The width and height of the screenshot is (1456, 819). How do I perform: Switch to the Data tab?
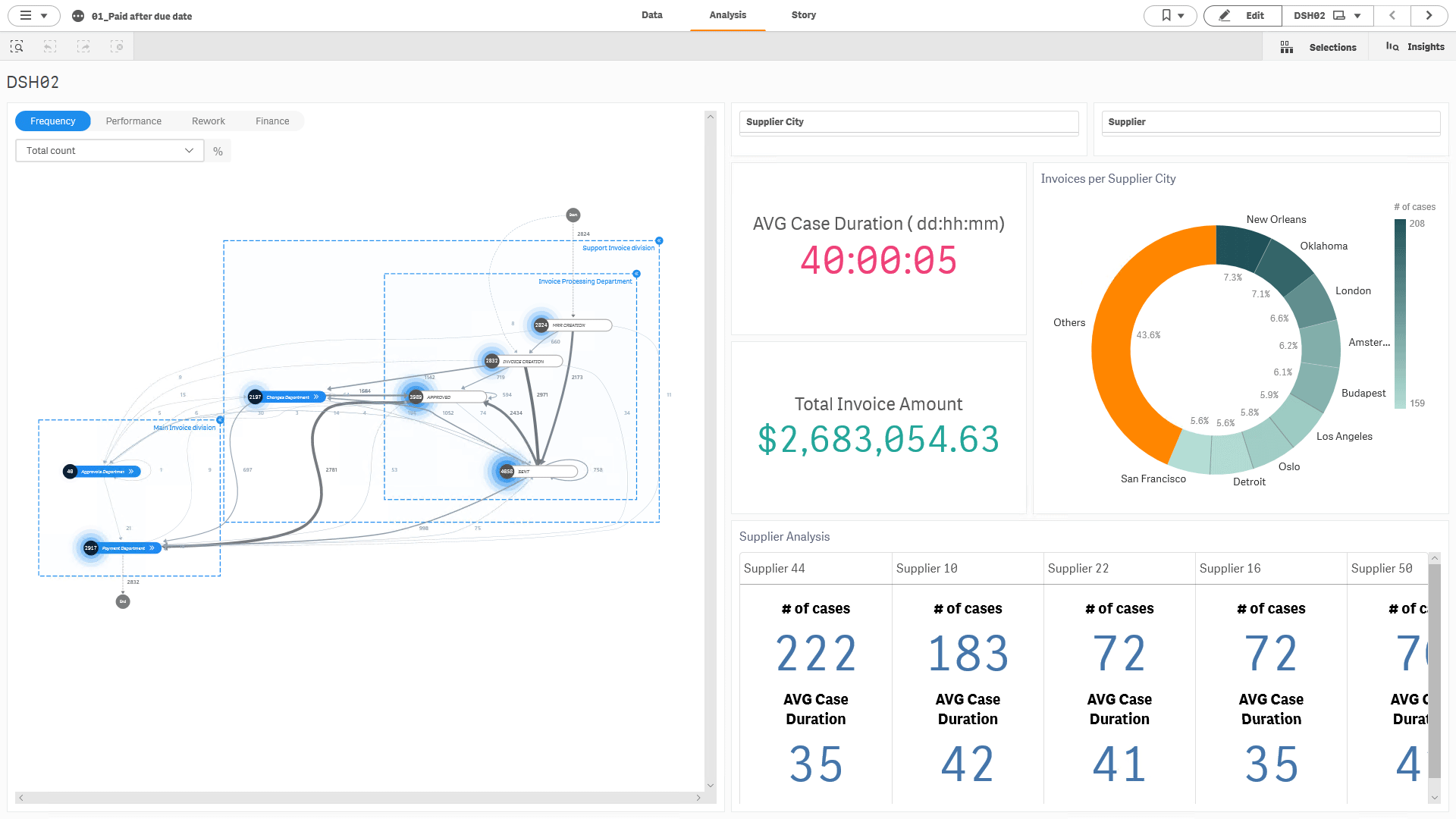click(x=651, y=15)
